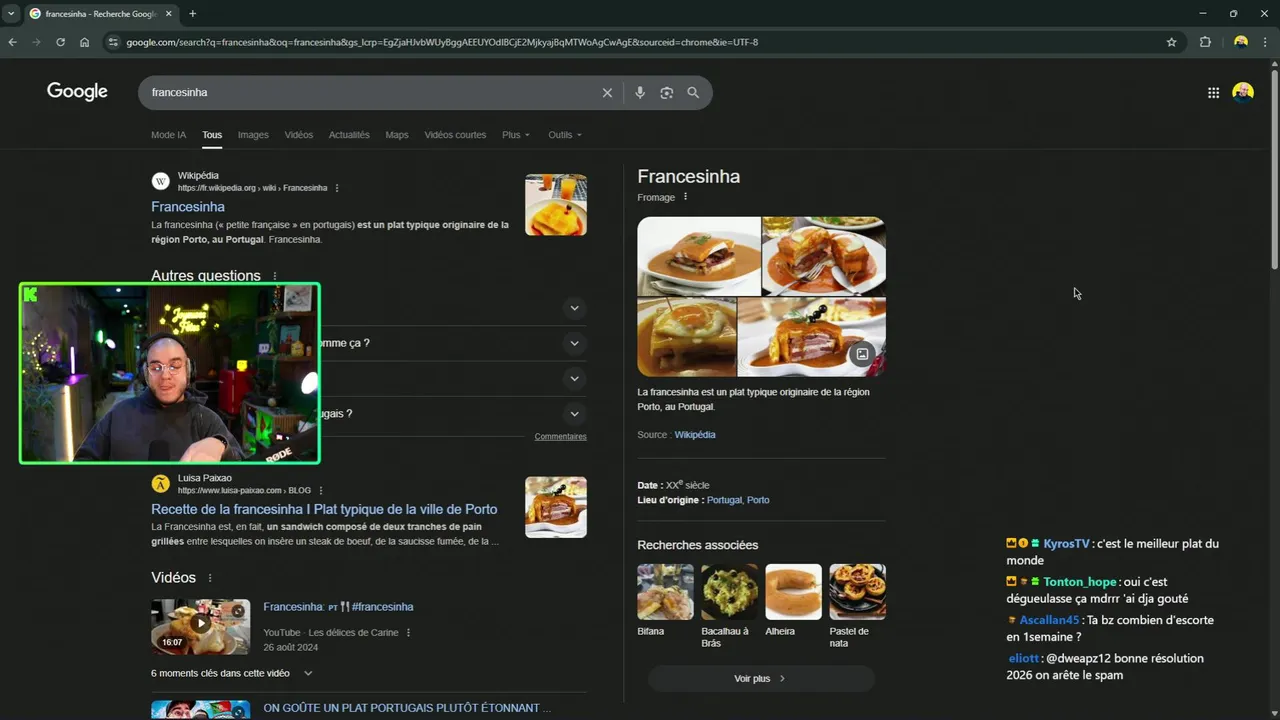The width and height of the screenshot is (1280, 720).
Task: Click the Porto origin link
Action: click(x=758, y=500)
